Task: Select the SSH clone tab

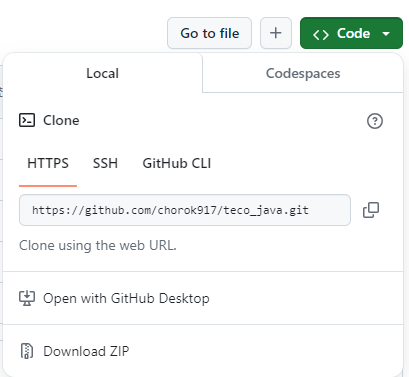Action: click(x=105, y=164)
